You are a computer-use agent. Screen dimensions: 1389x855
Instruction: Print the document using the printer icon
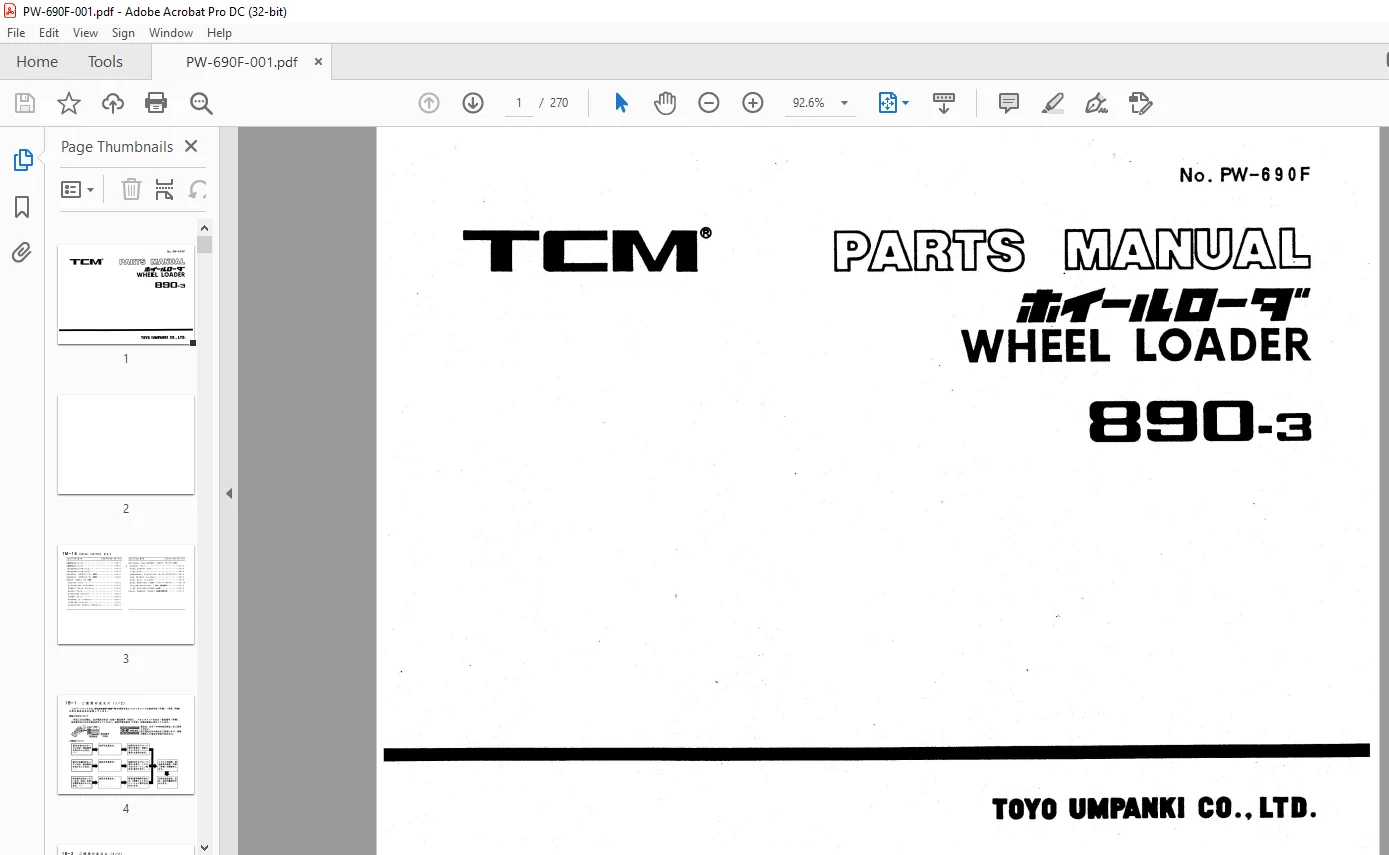coord(156,103)
